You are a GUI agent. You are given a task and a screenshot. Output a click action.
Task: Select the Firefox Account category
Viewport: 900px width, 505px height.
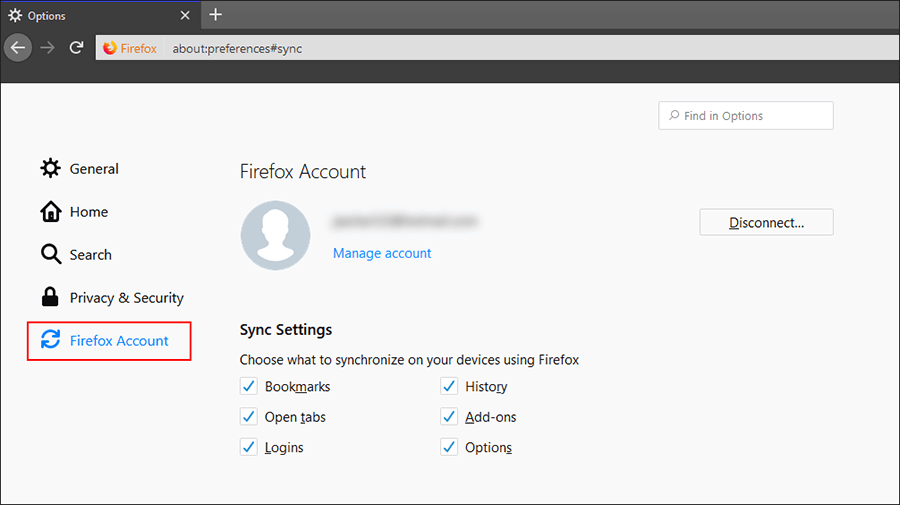tap(109, 341)
